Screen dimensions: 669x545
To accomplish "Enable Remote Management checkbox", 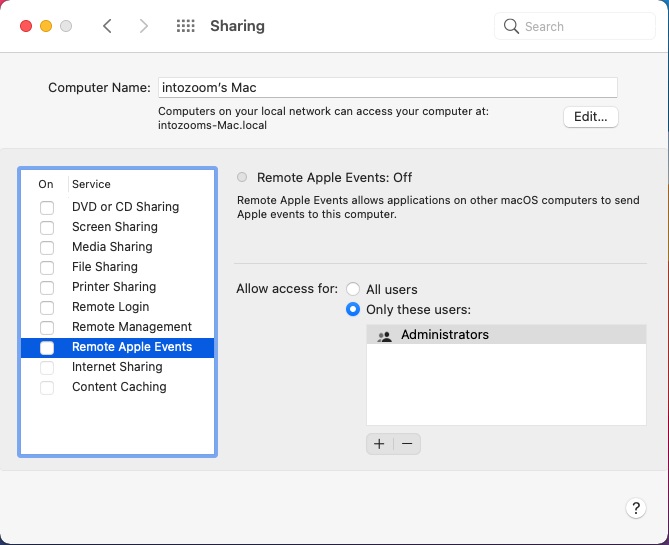I will point(47,328).
